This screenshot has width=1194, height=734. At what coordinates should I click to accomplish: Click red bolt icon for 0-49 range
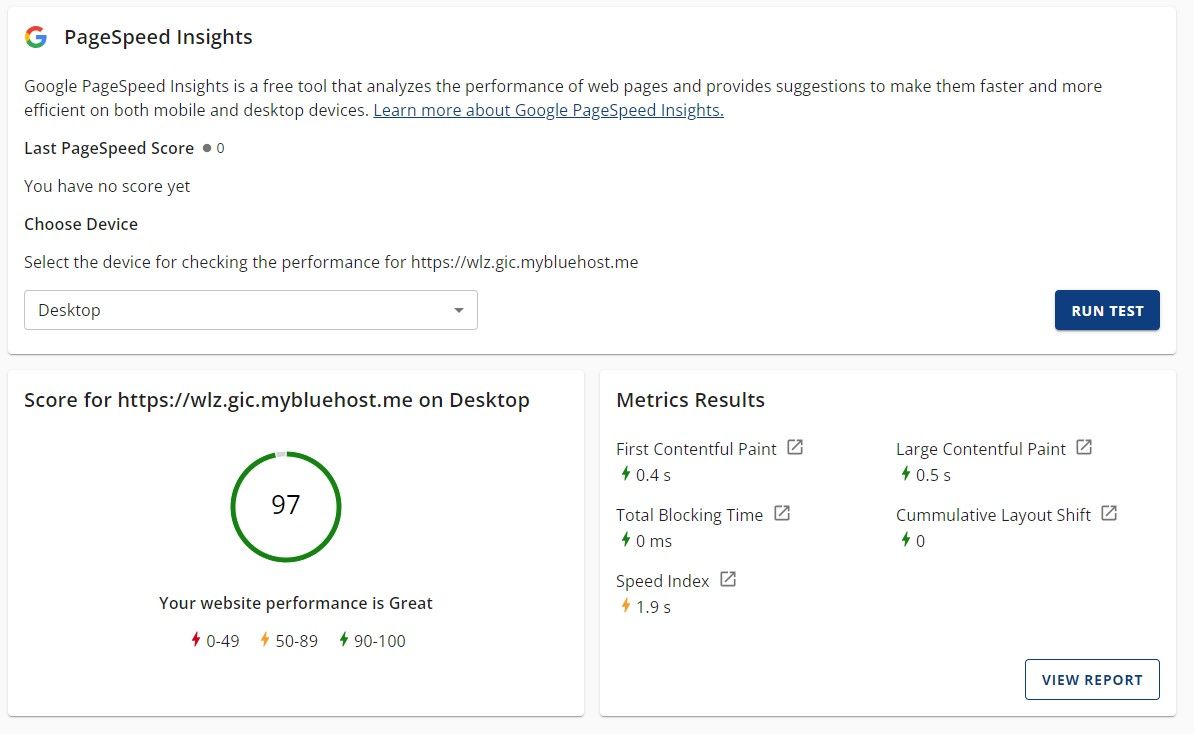(196, 640)
